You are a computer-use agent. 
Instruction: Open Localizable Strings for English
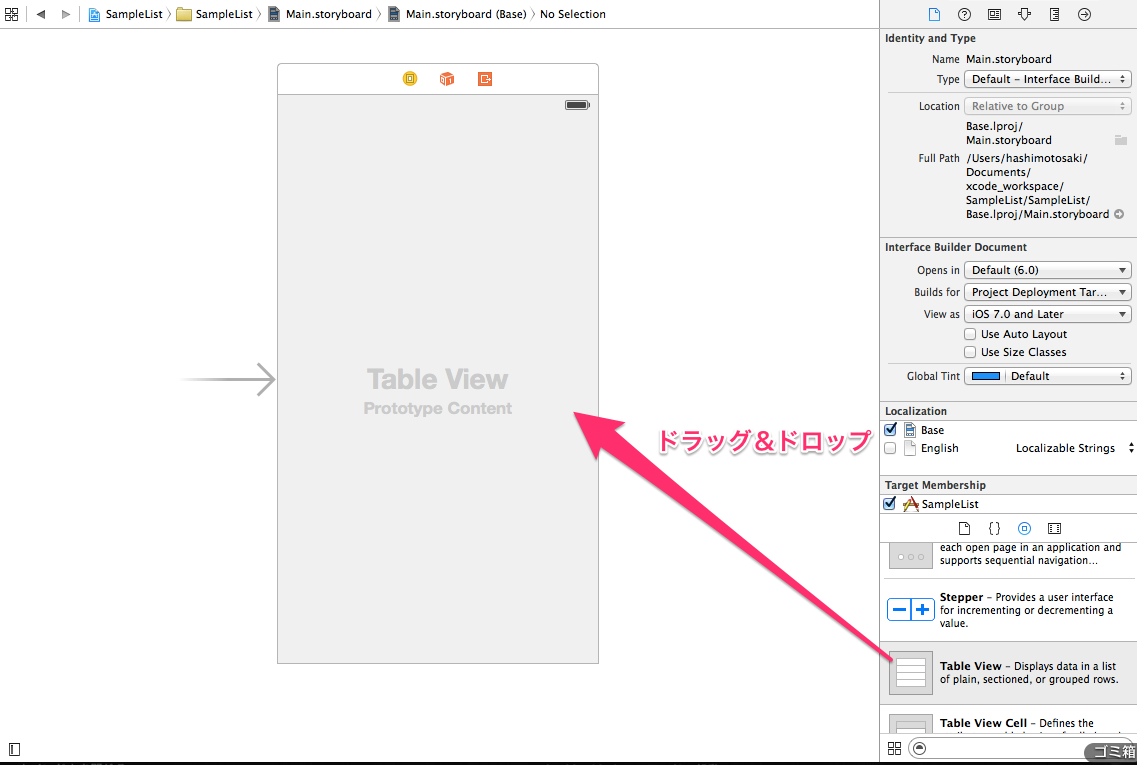point(1068,448)
